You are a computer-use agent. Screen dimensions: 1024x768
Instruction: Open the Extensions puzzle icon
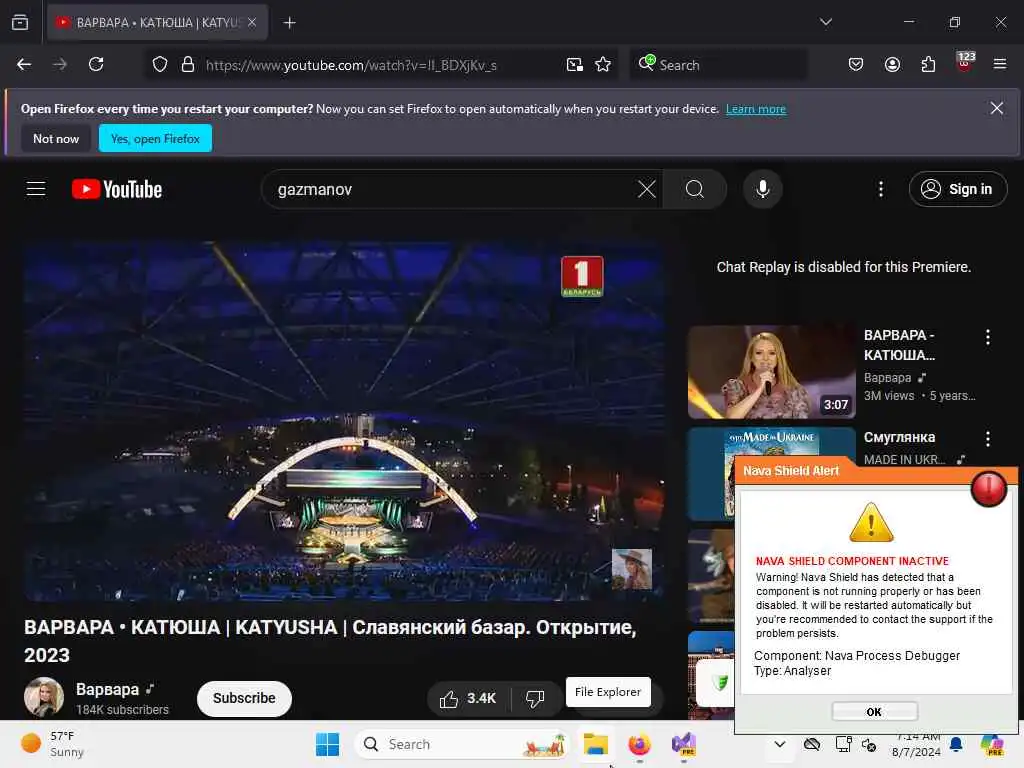(x=928, y=64)
